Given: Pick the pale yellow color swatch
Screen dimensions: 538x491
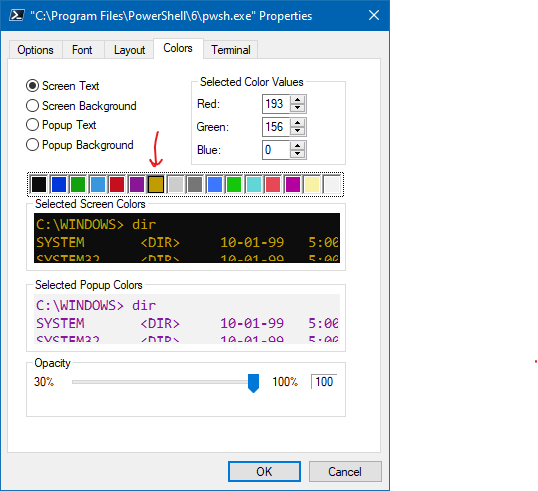Looking at the screenshot, I should 312,185.
